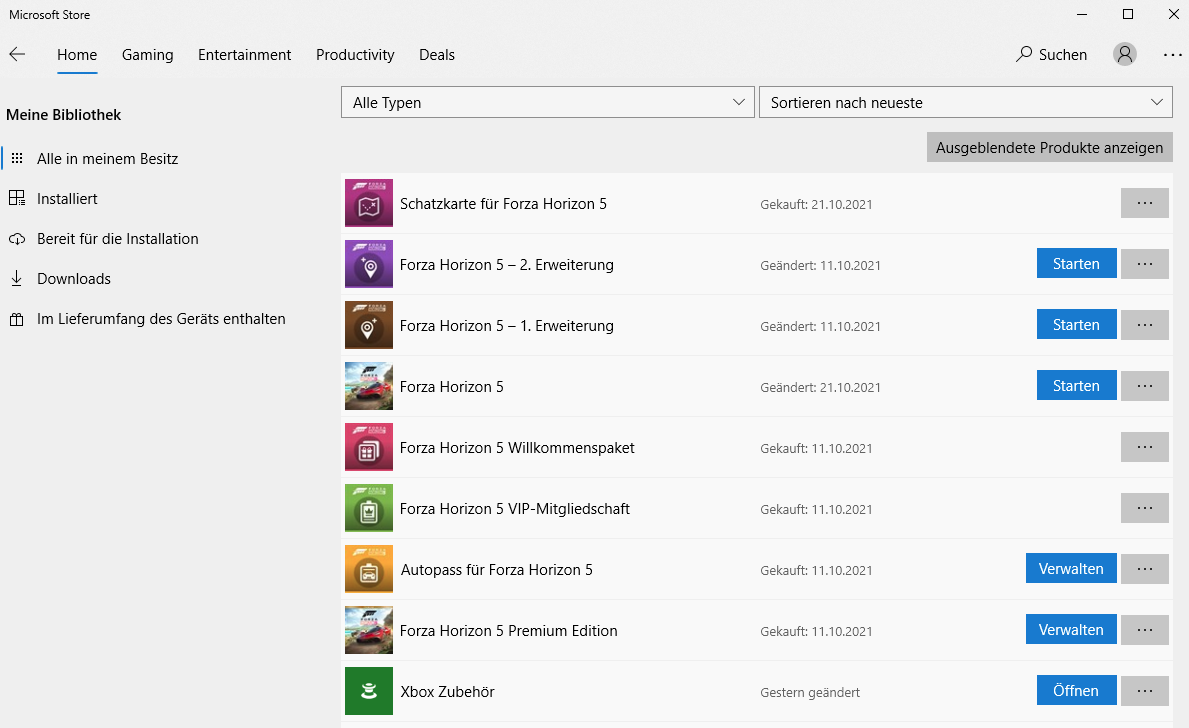
Task: Open the user account profile icon
Action: coord(1125,54)
